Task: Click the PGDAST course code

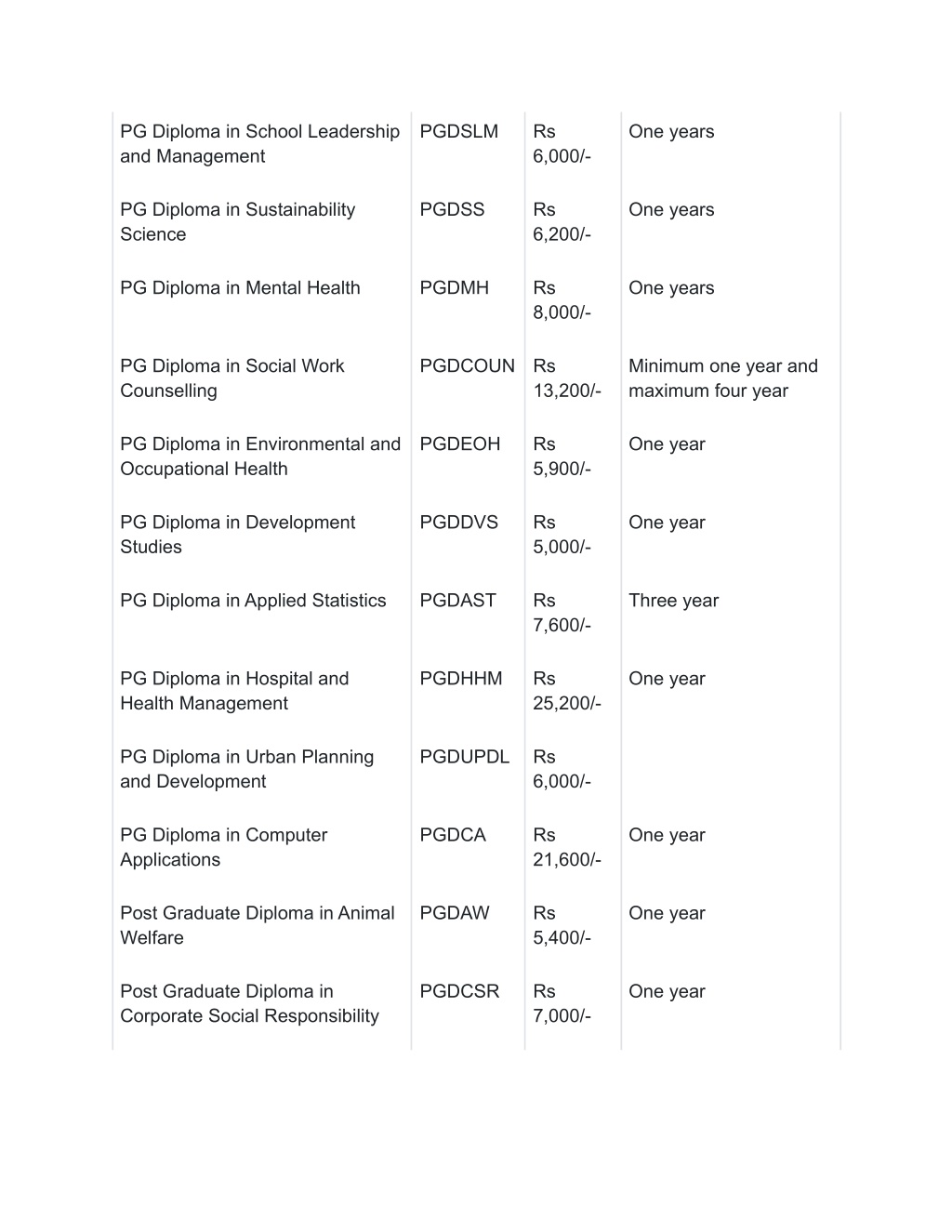Action: click(457, 600)
